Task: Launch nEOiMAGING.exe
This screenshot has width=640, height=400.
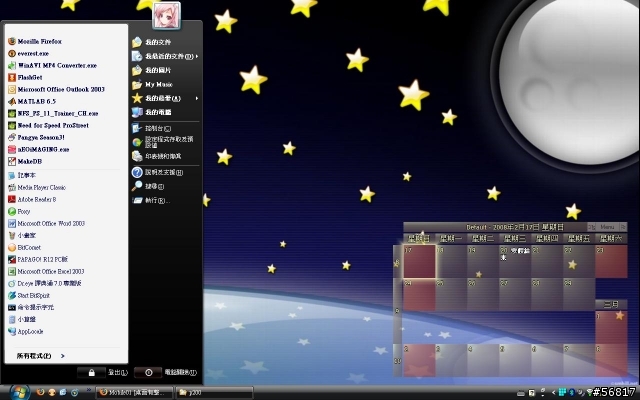Action: (39, 149)
